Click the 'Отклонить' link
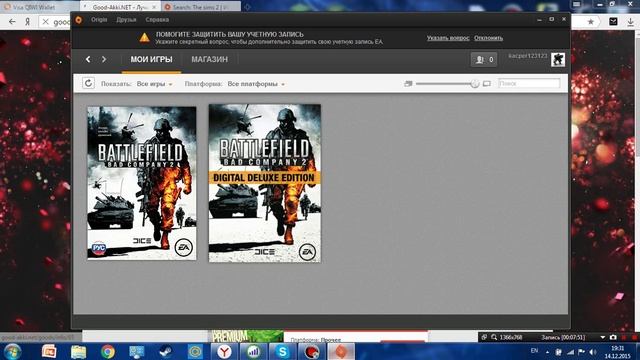Screen dimensions: 640x360 coord(489,38)
